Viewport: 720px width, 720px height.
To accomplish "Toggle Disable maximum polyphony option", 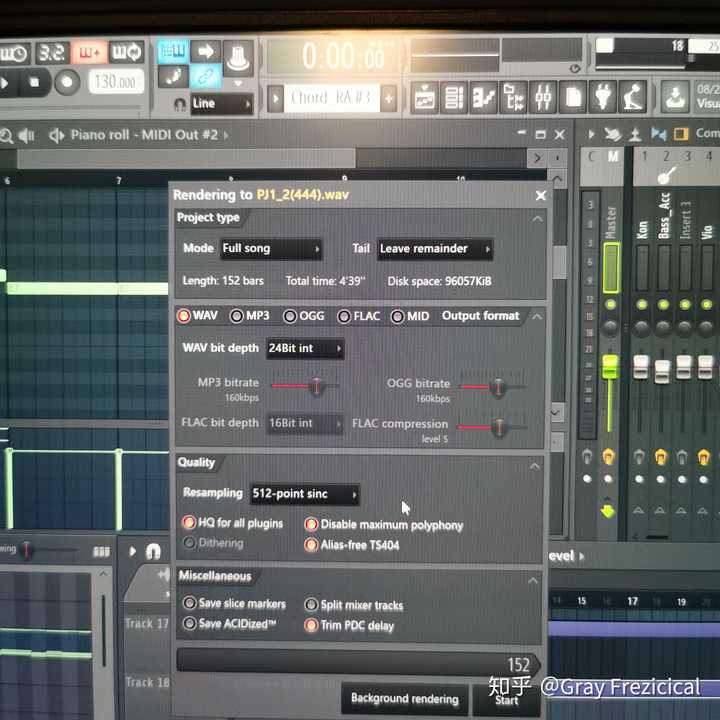I will (384, 525).
